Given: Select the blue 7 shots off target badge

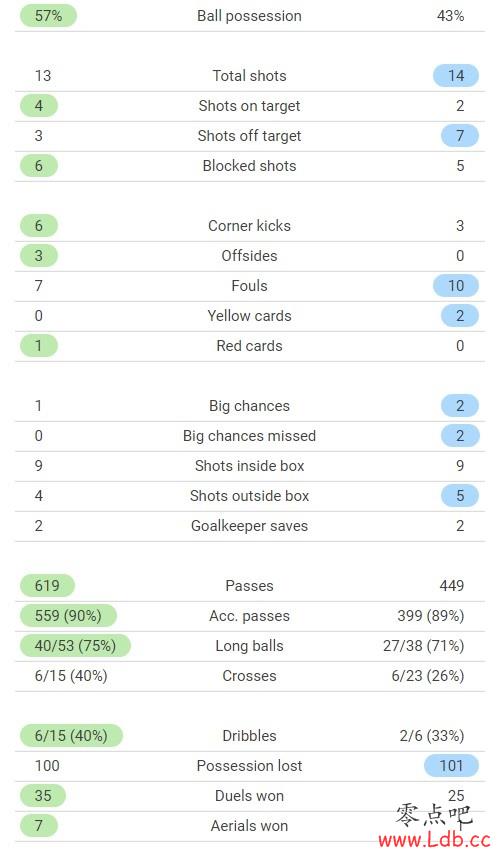Looking at the screenshot, I should point(460,136).
